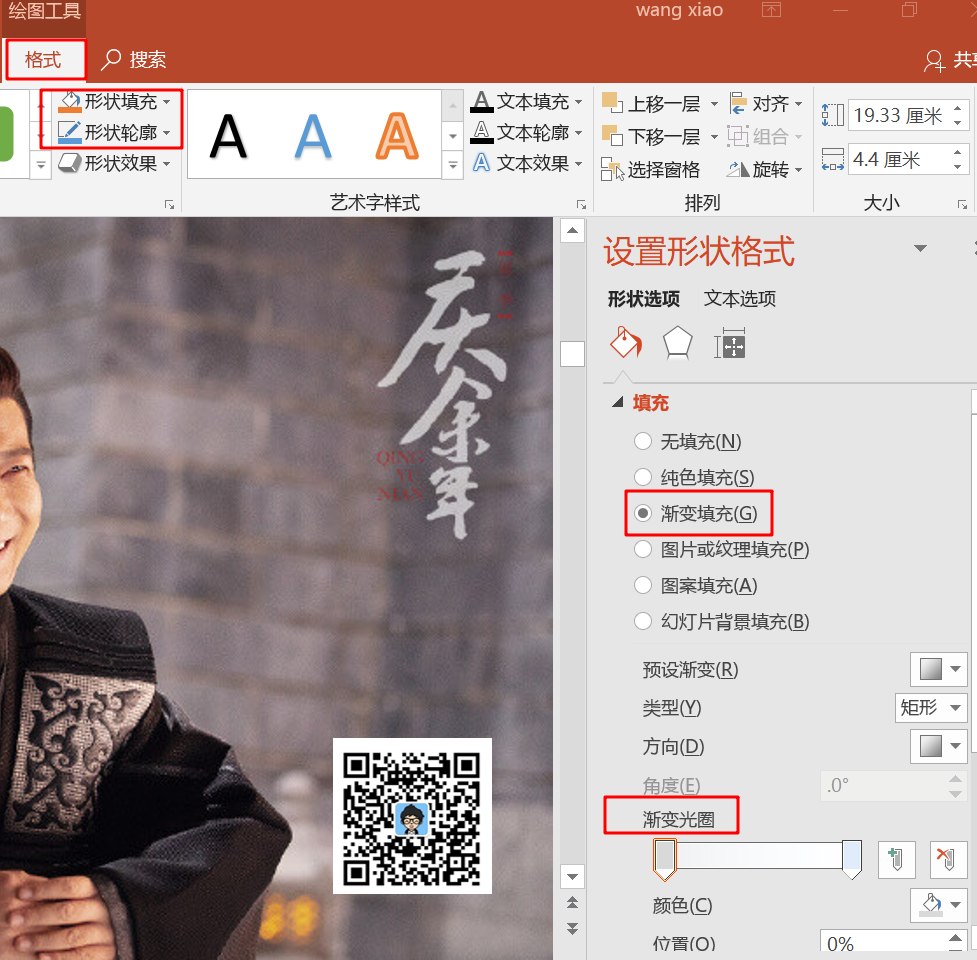Image resolution: width=977 pixels, height=960 pixels.
Task: Apply the orange WordArt style A
Action: point(397,136)
